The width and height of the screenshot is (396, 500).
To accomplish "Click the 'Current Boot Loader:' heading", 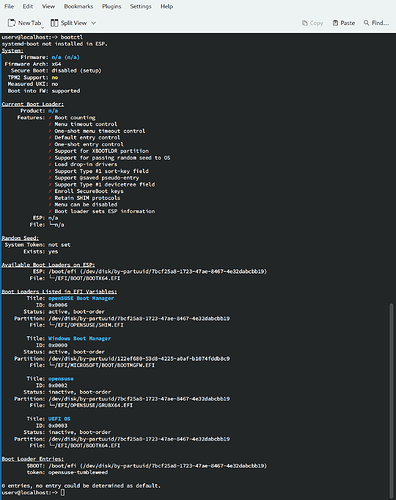I will [33, 104].
